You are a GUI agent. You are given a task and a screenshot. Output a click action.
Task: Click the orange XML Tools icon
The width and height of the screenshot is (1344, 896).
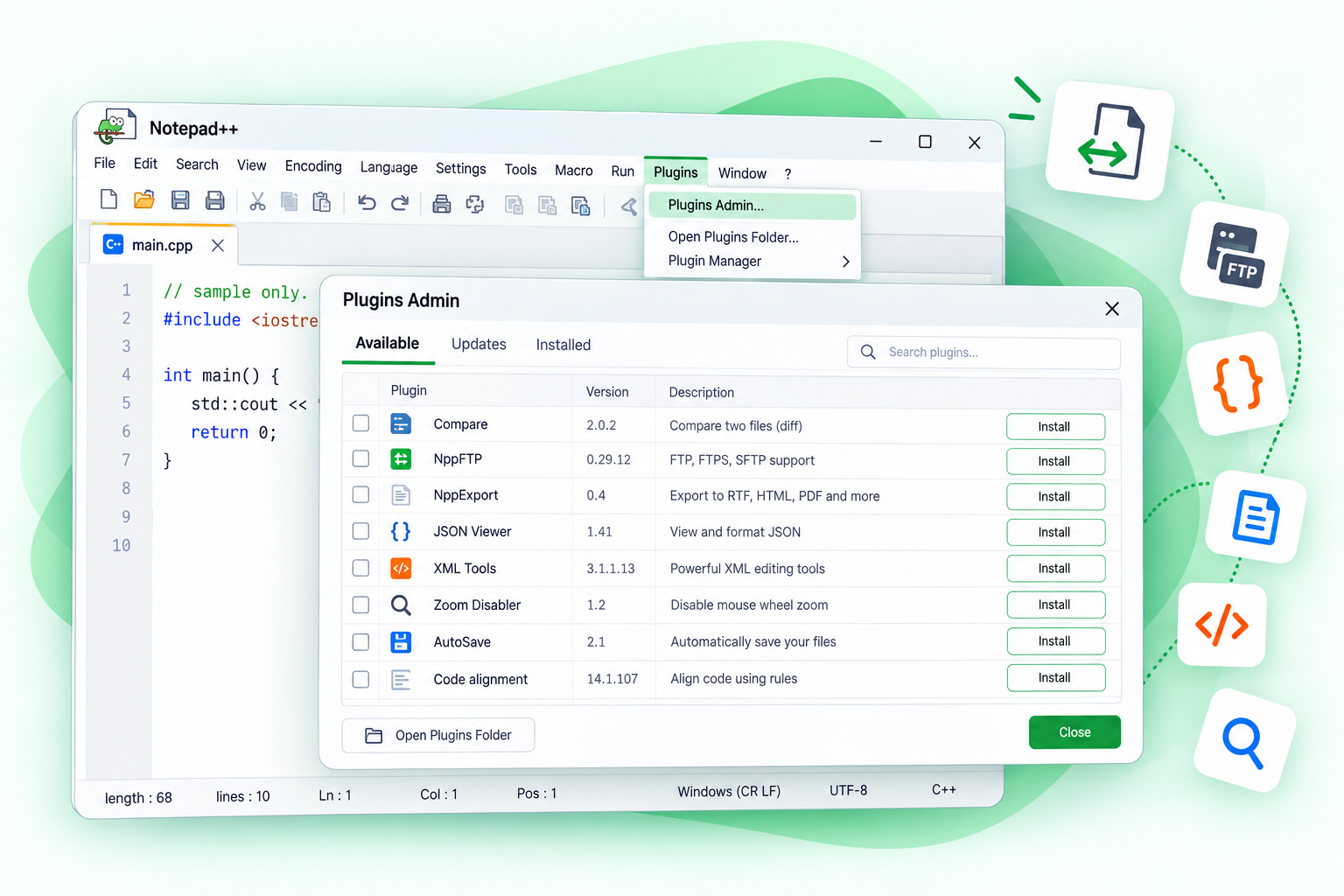point(401,568)
